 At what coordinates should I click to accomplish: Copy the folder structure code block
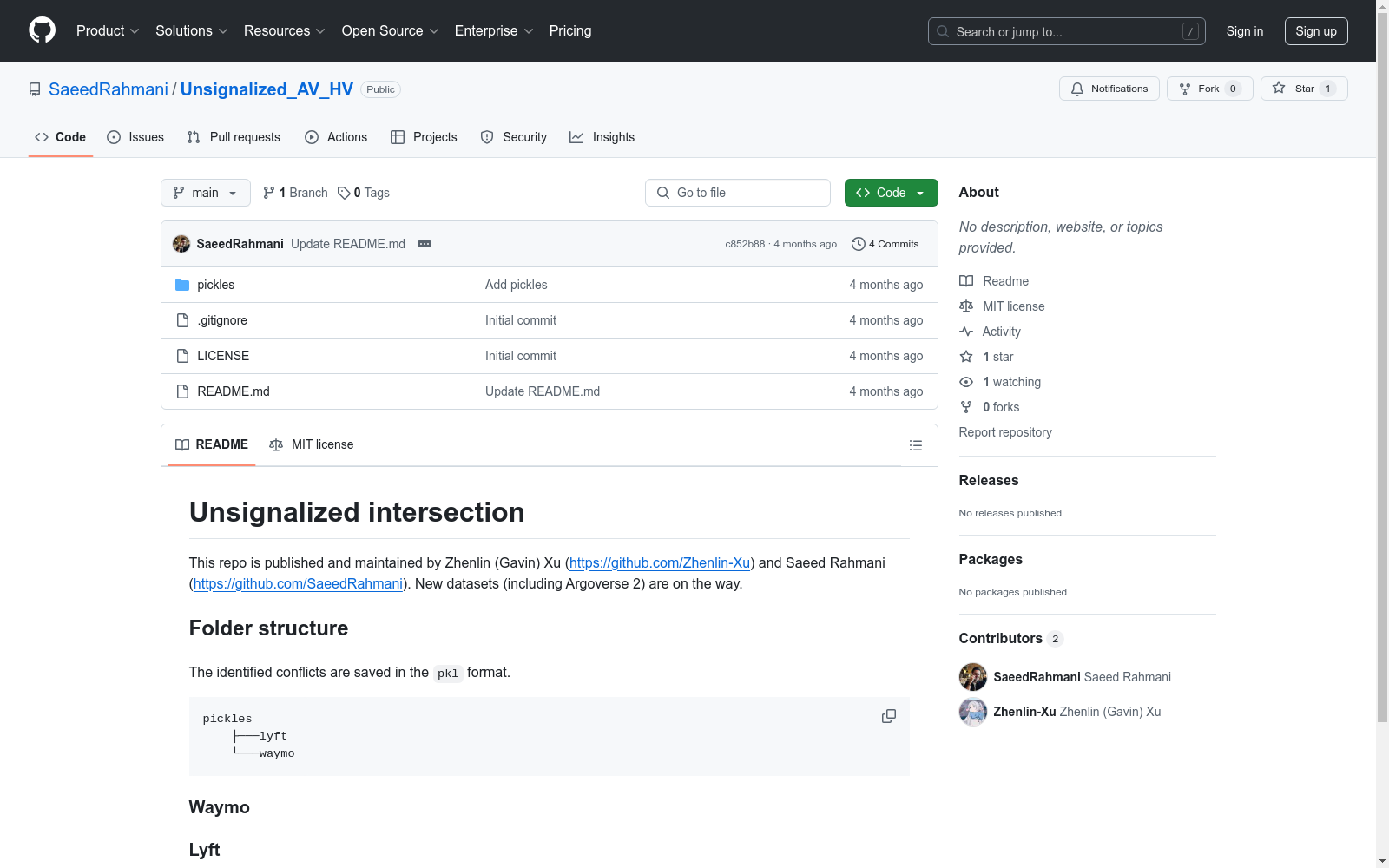click(888, 716)
